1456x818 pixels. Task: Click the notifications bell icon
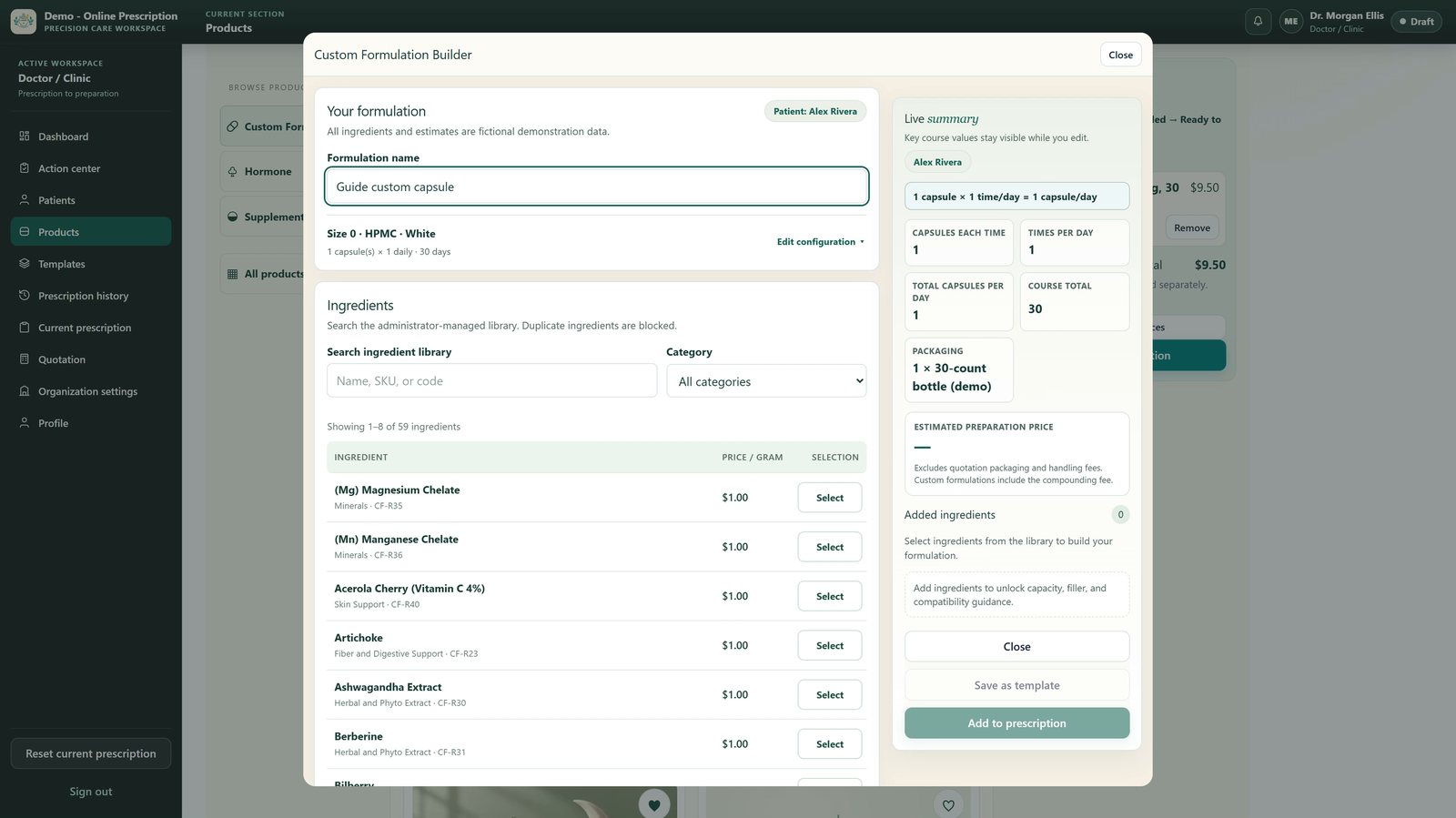pos(1258,21)
